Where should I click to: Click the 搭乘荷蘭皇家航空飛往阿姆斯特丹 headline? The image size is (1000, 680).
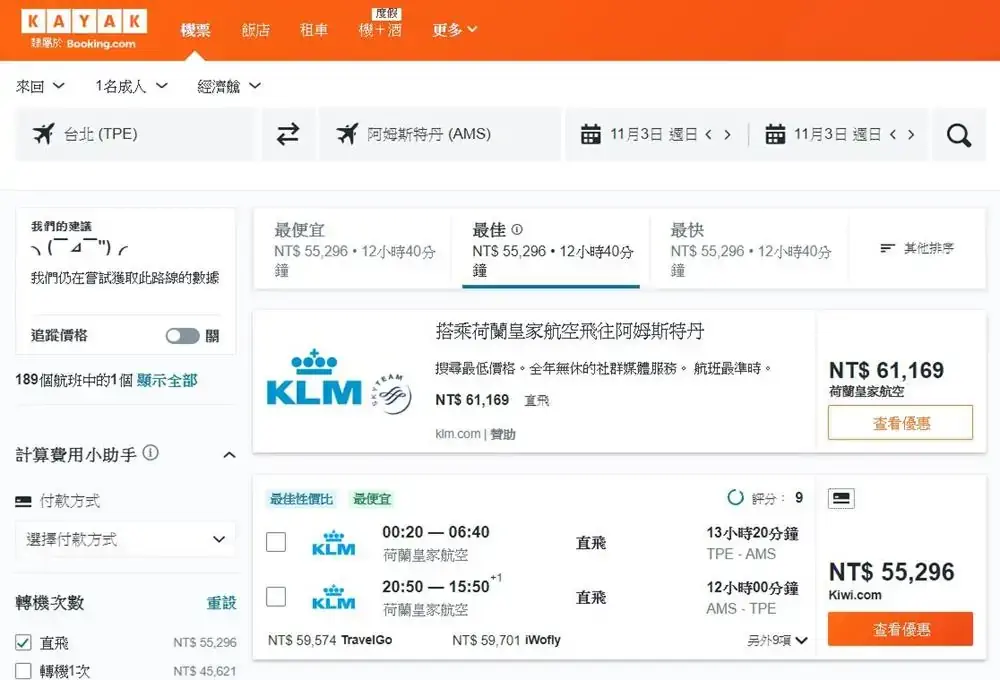[570, 331]
